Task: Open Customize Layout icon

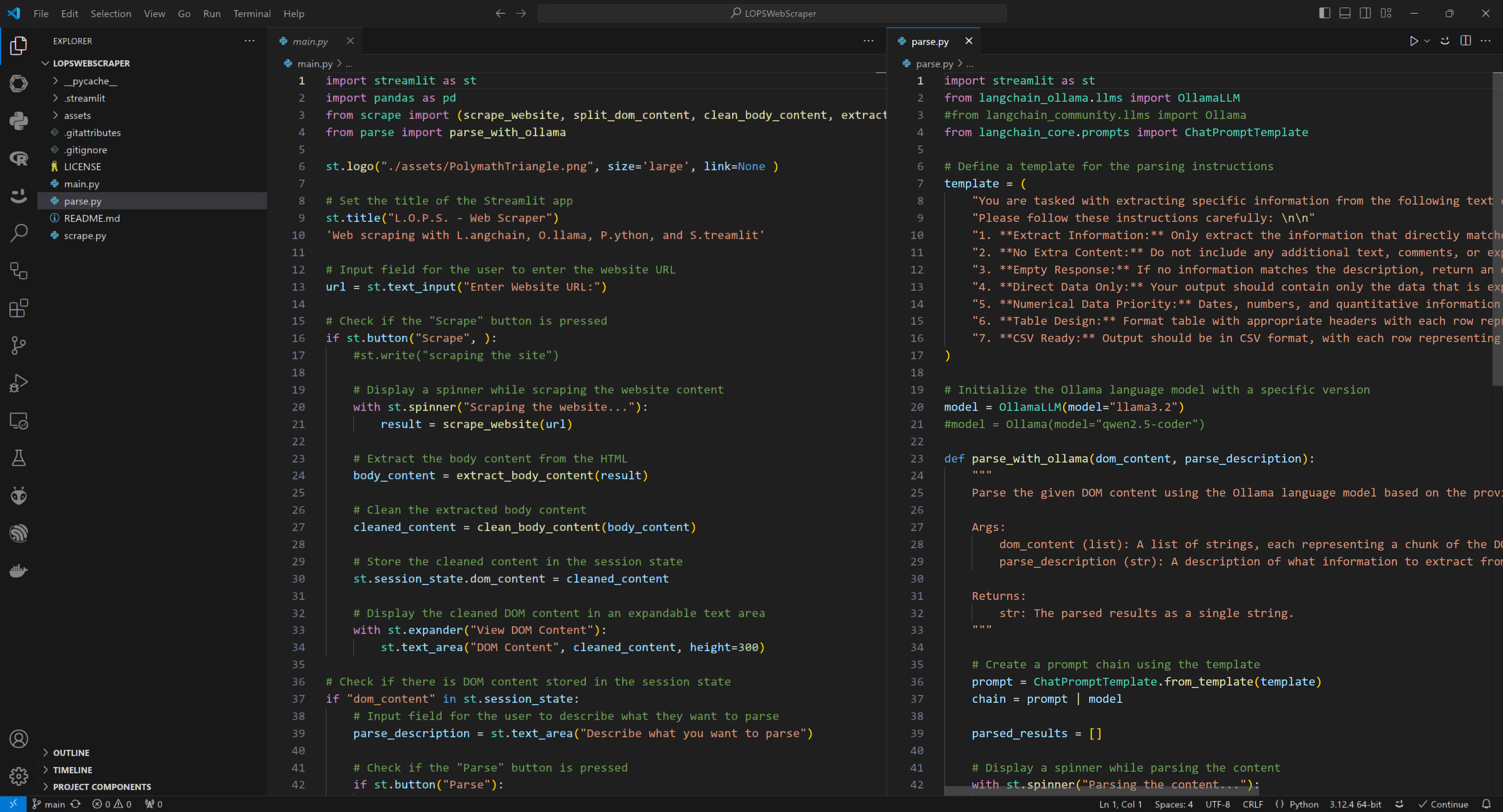Action: [x=1386, y=13]
